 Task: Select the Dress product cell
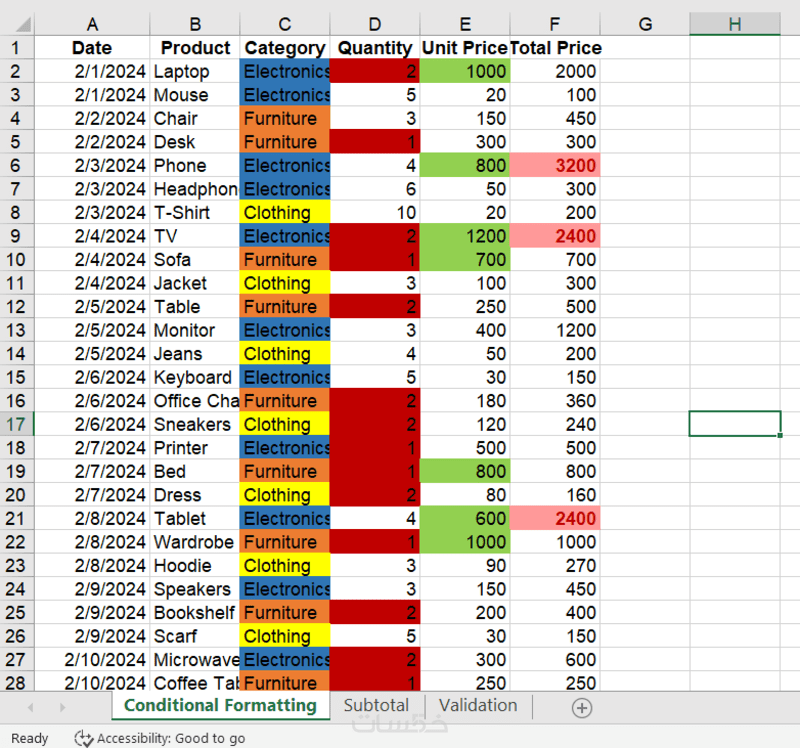(195, 494)
